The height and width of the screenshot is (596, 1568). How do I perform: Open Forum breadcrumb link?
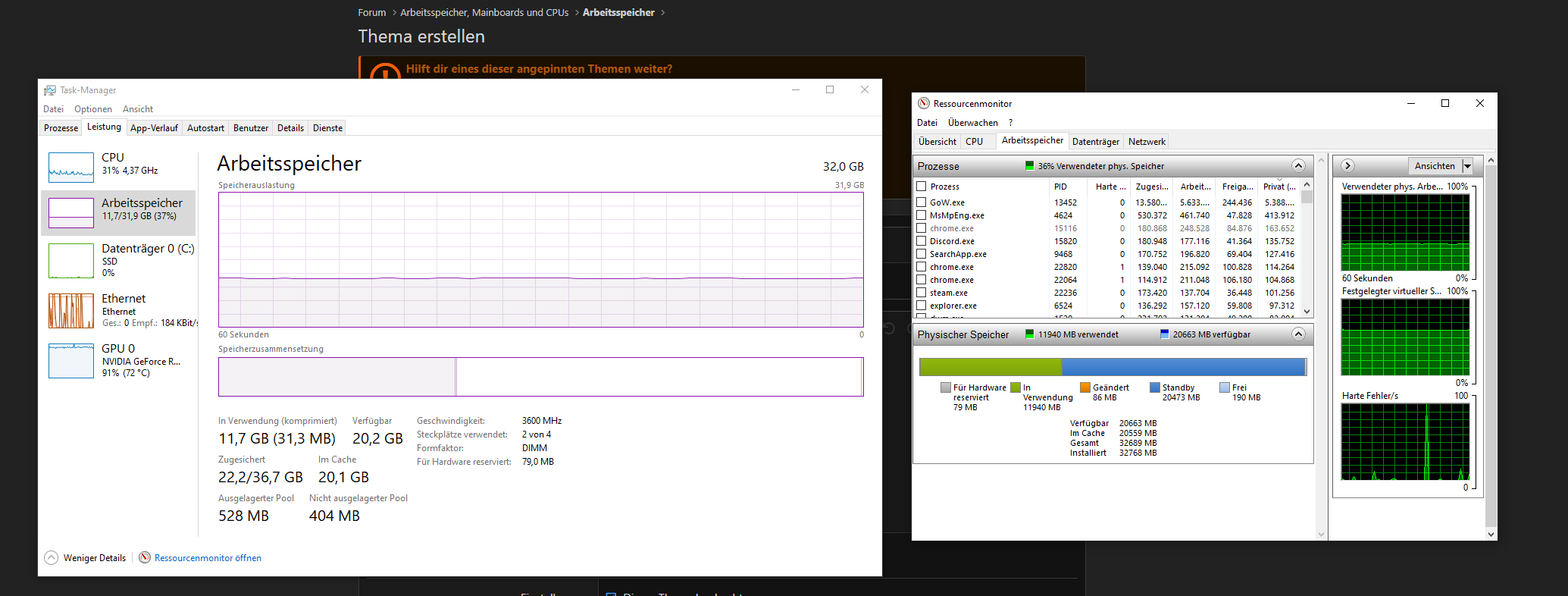(x=371, y=13)
